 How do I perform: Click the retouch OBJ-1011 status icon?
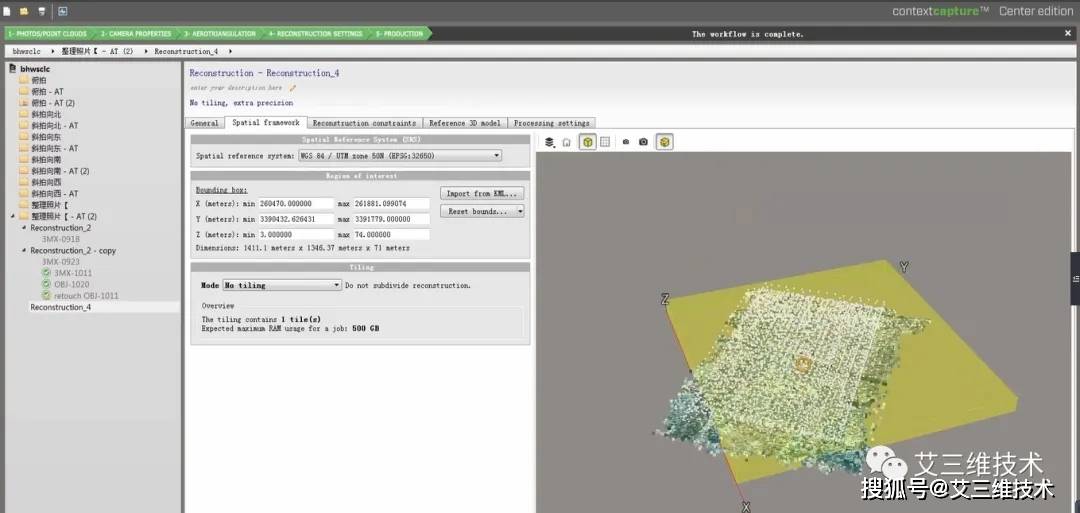tap(46, 295)
